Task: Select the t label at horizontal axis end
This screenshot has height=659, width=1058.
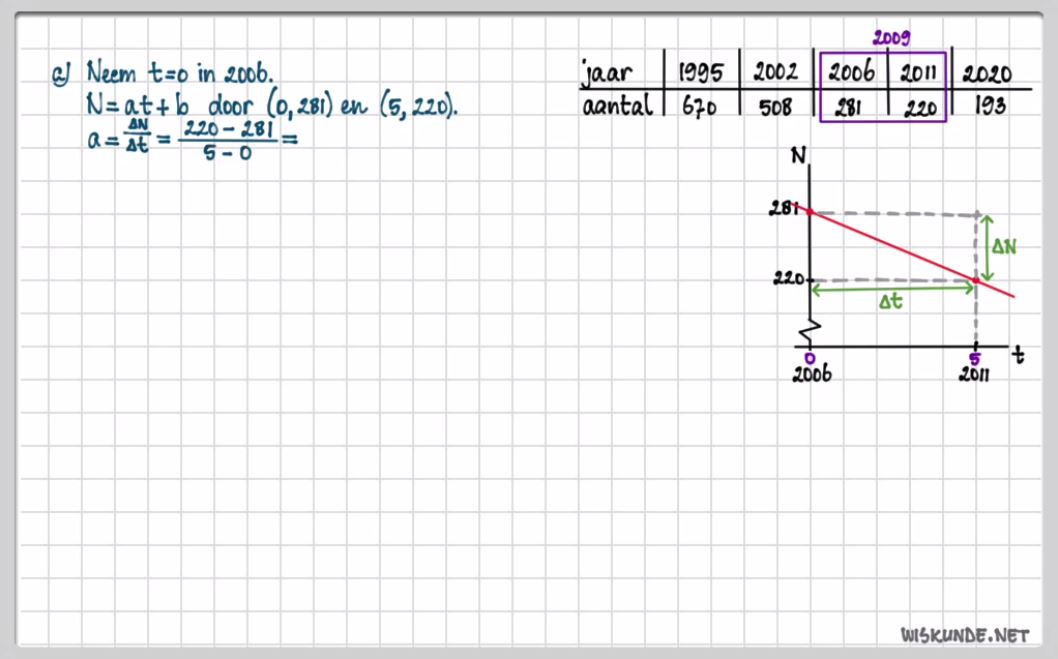Action: coord(1017,354)
